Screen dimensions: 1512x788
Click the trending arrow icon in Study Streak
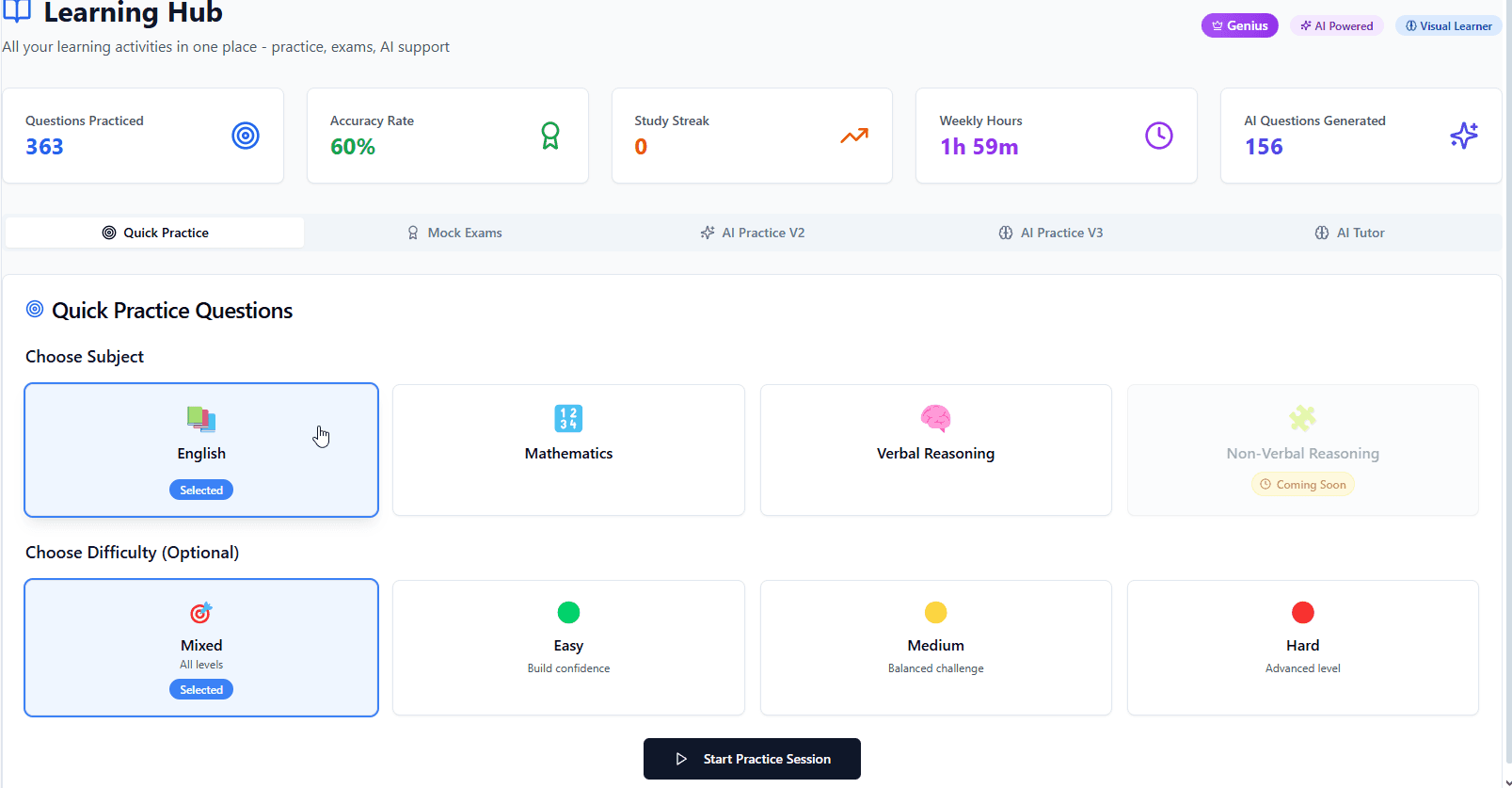854,136
